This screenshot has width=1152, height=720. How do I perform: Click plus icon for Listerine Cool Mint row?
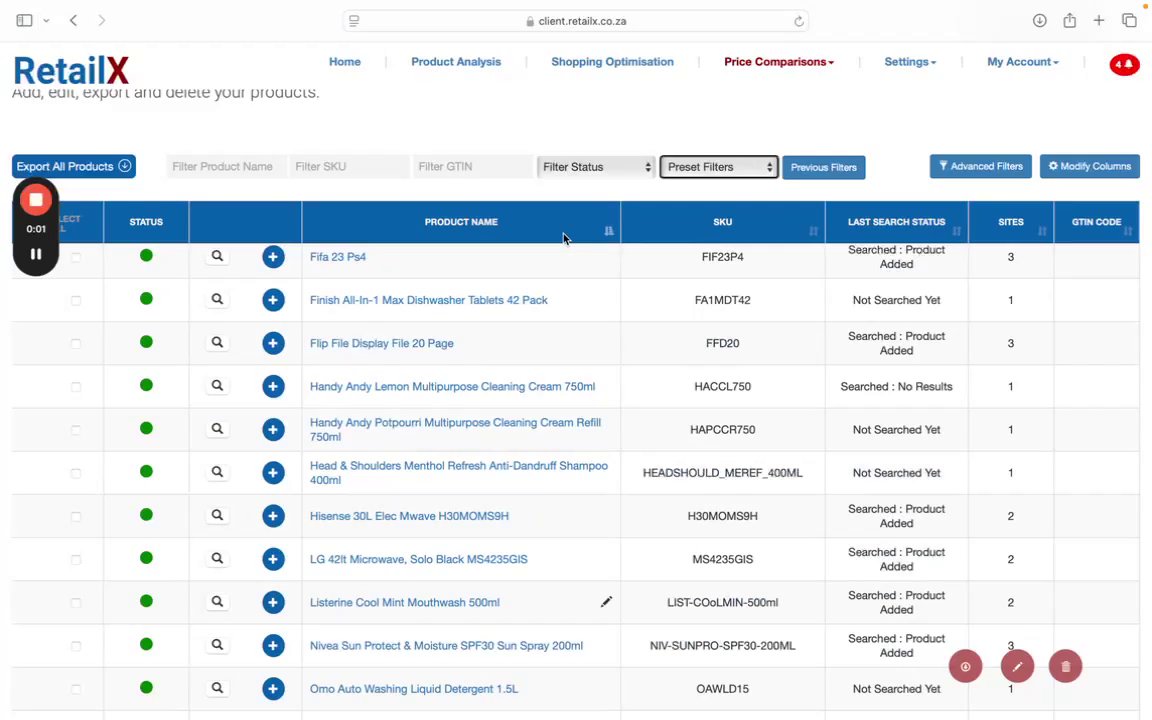tap(273, 602)
